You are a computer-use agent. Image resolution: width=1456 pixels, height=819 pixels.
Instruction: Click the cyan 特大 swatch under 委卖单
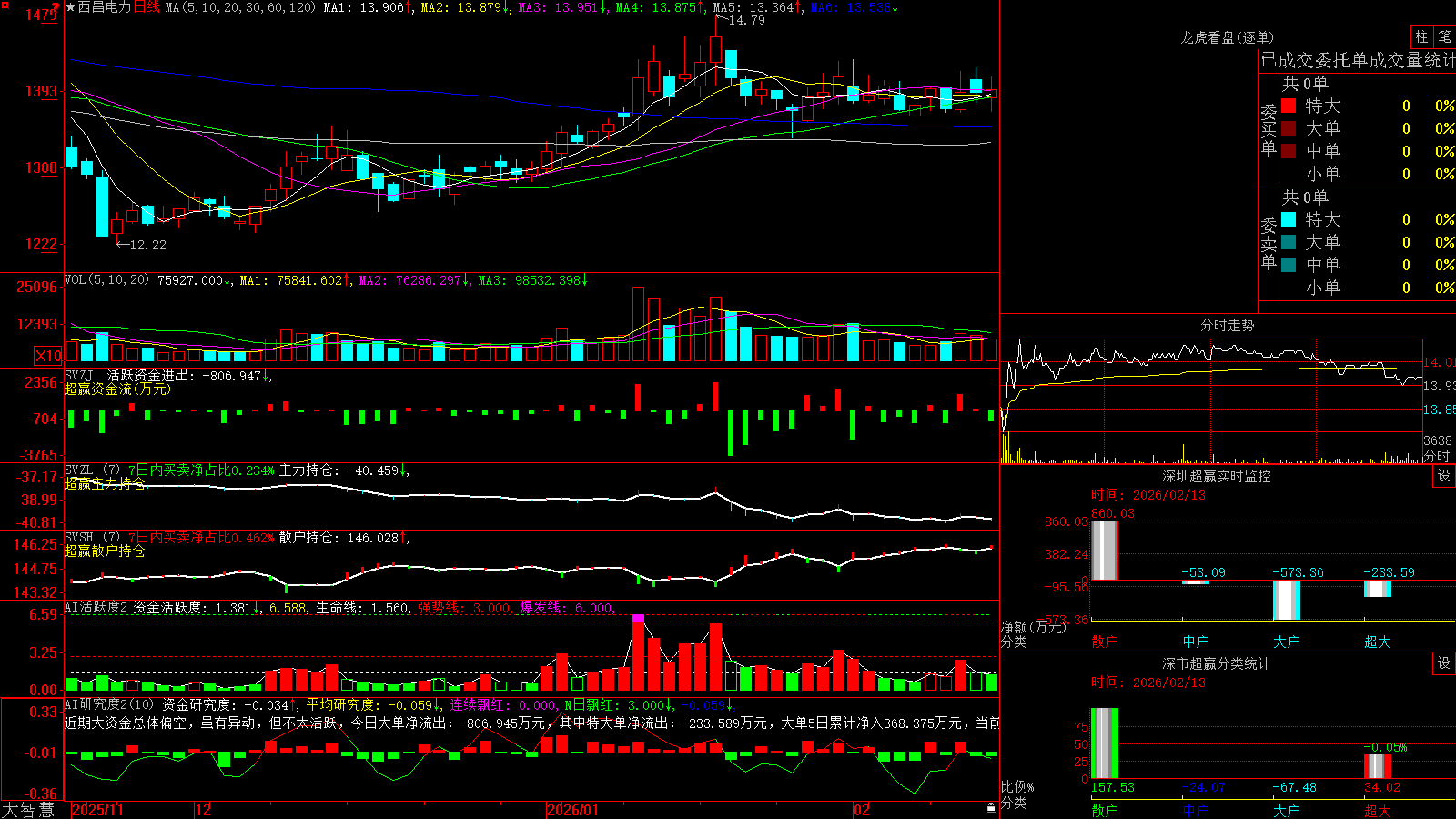coord(1289,219)
